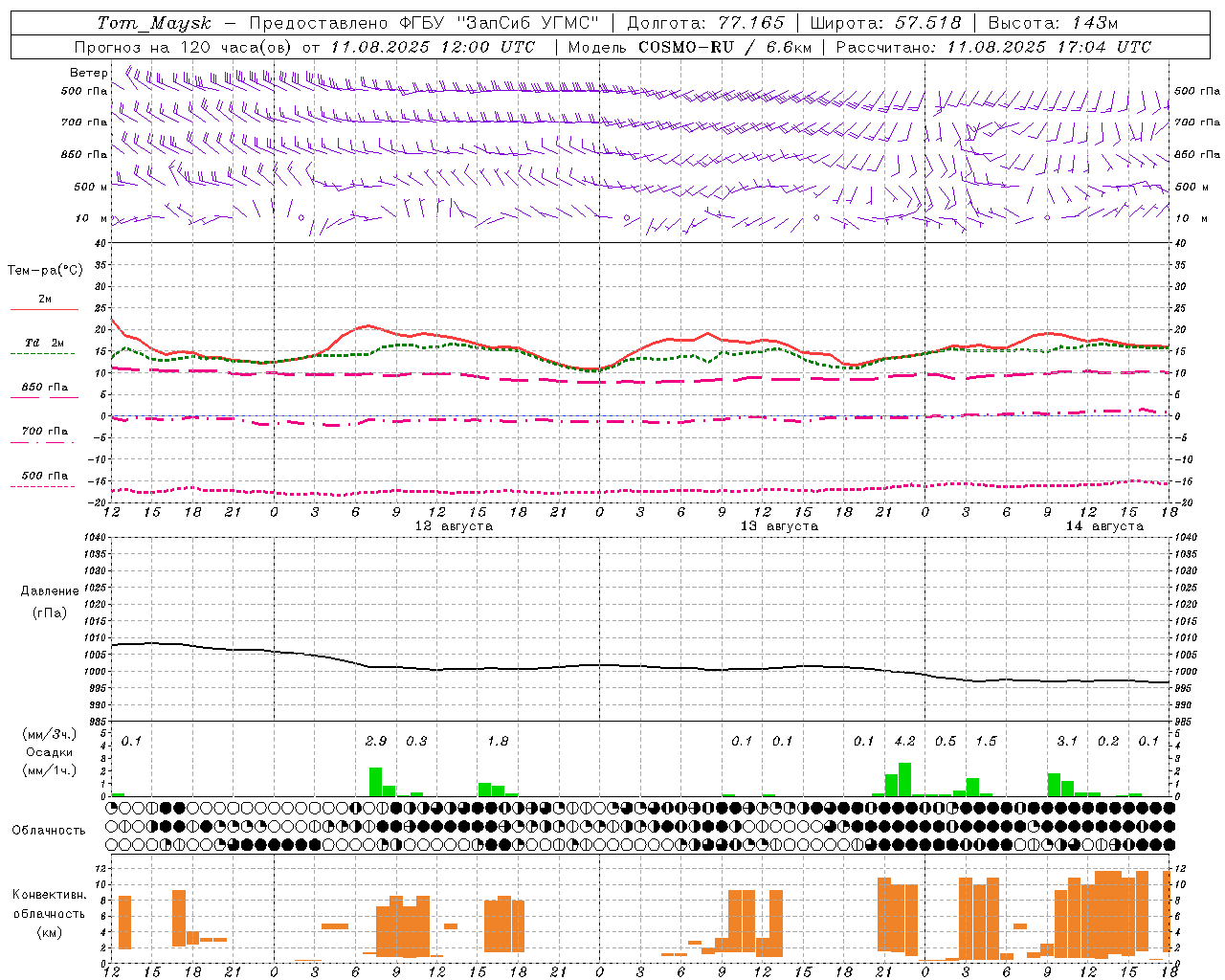The width and height of the screenshot is (1225, 980).
Task: Select the Широта: 57.518 value
Action: tap(885, 23)
